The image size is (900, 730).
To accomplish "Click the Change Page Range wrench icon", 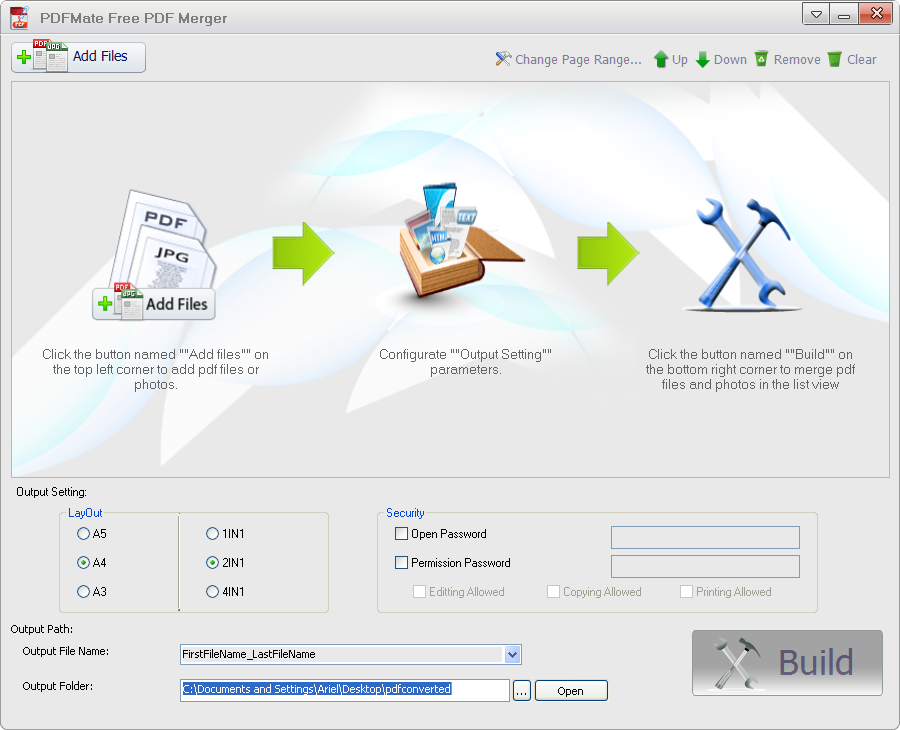I will click(501, 59).
